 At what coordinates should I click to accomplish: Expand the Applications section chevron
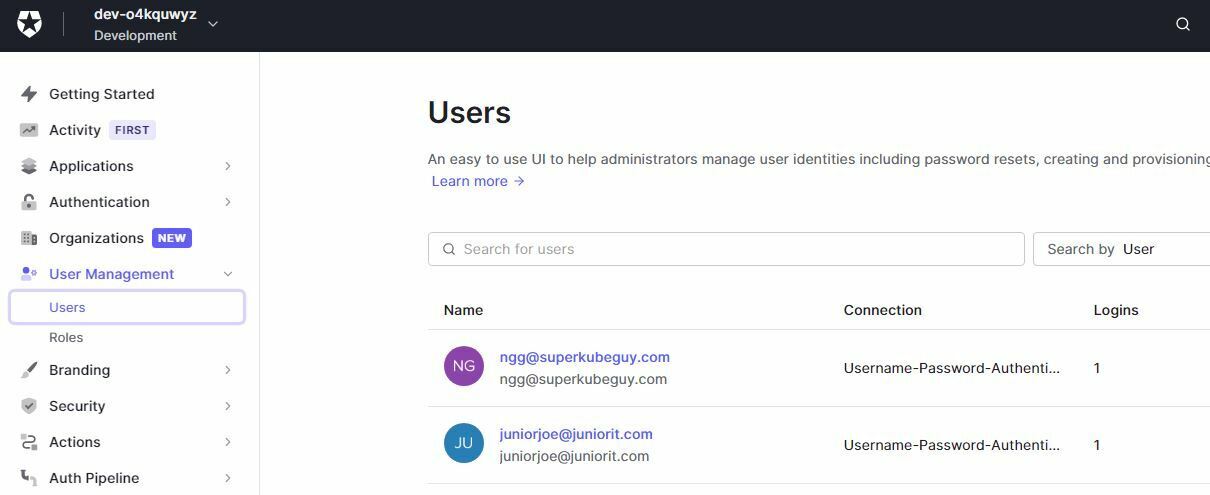click(228, 166)
